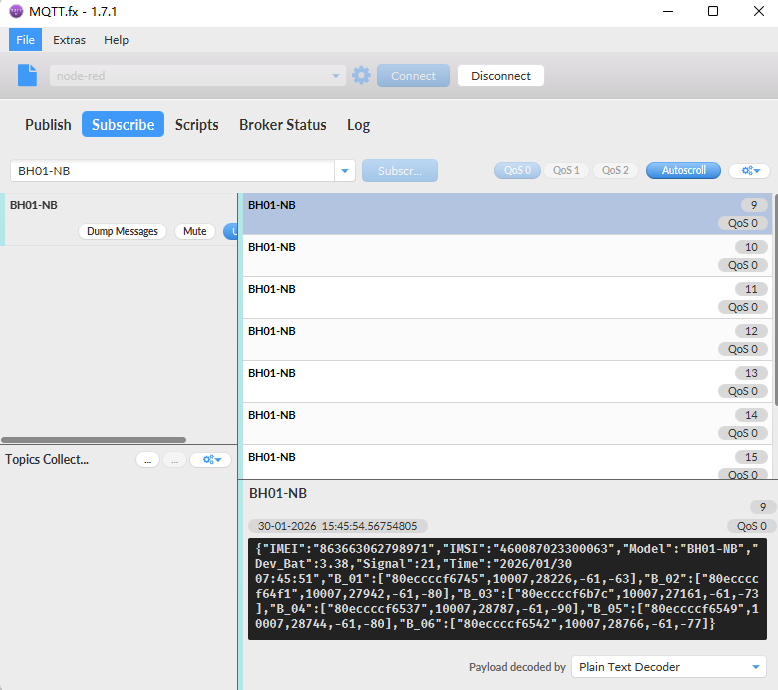
Task: Click the Topics Collector label
Action: [47, 460]
